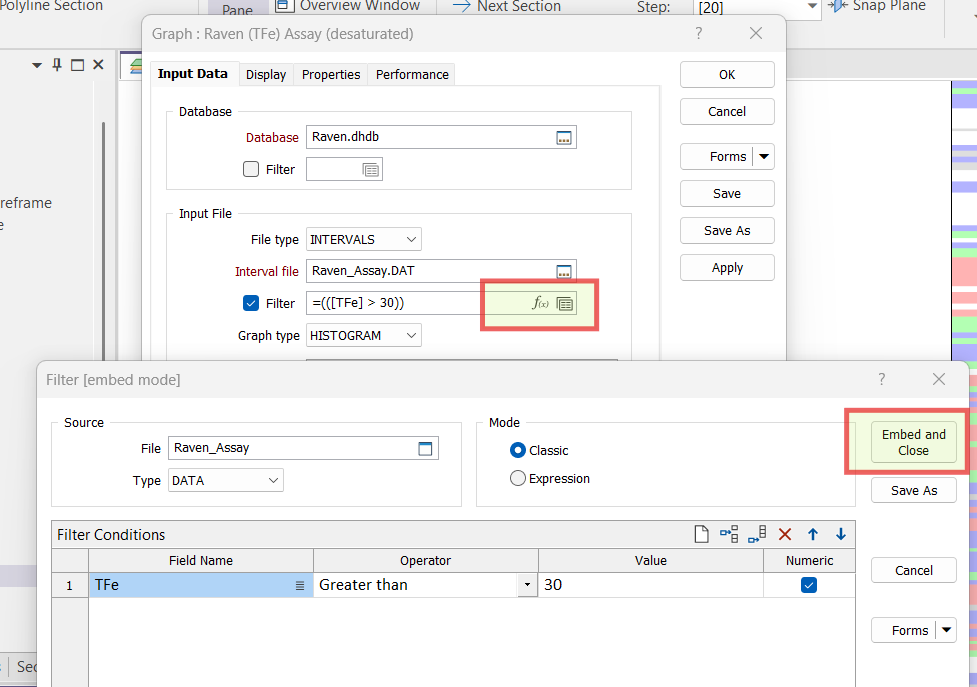
Task: Go to the Performance tab
Action: (412, 74)
